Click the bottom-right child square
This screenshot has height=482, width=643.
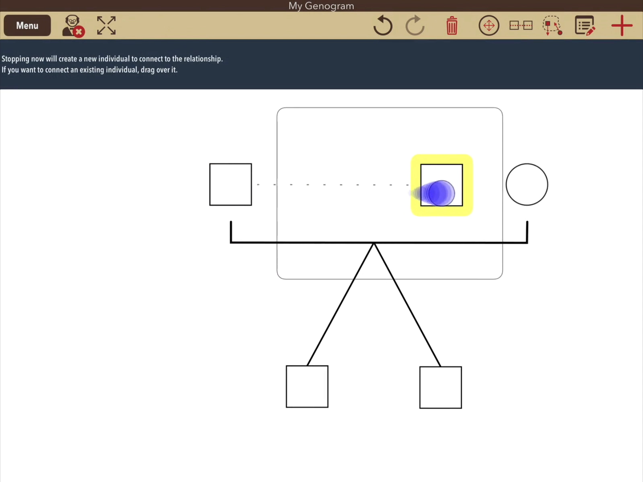(x=440, y=387)
